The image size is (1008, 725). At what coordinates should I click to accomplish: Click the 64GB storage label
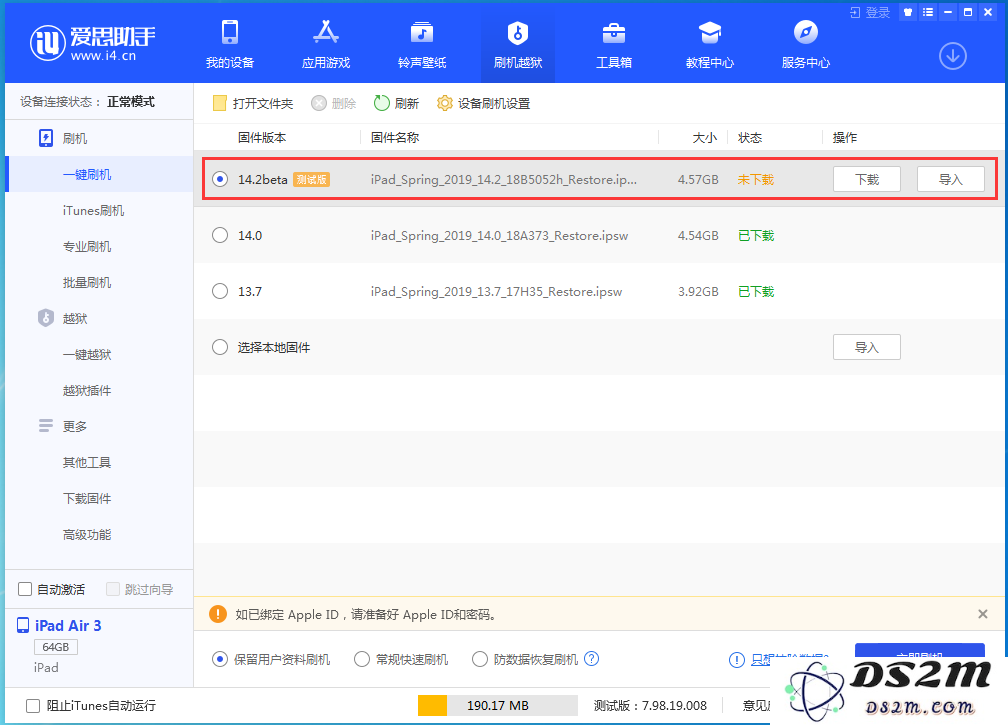[56, 647]
